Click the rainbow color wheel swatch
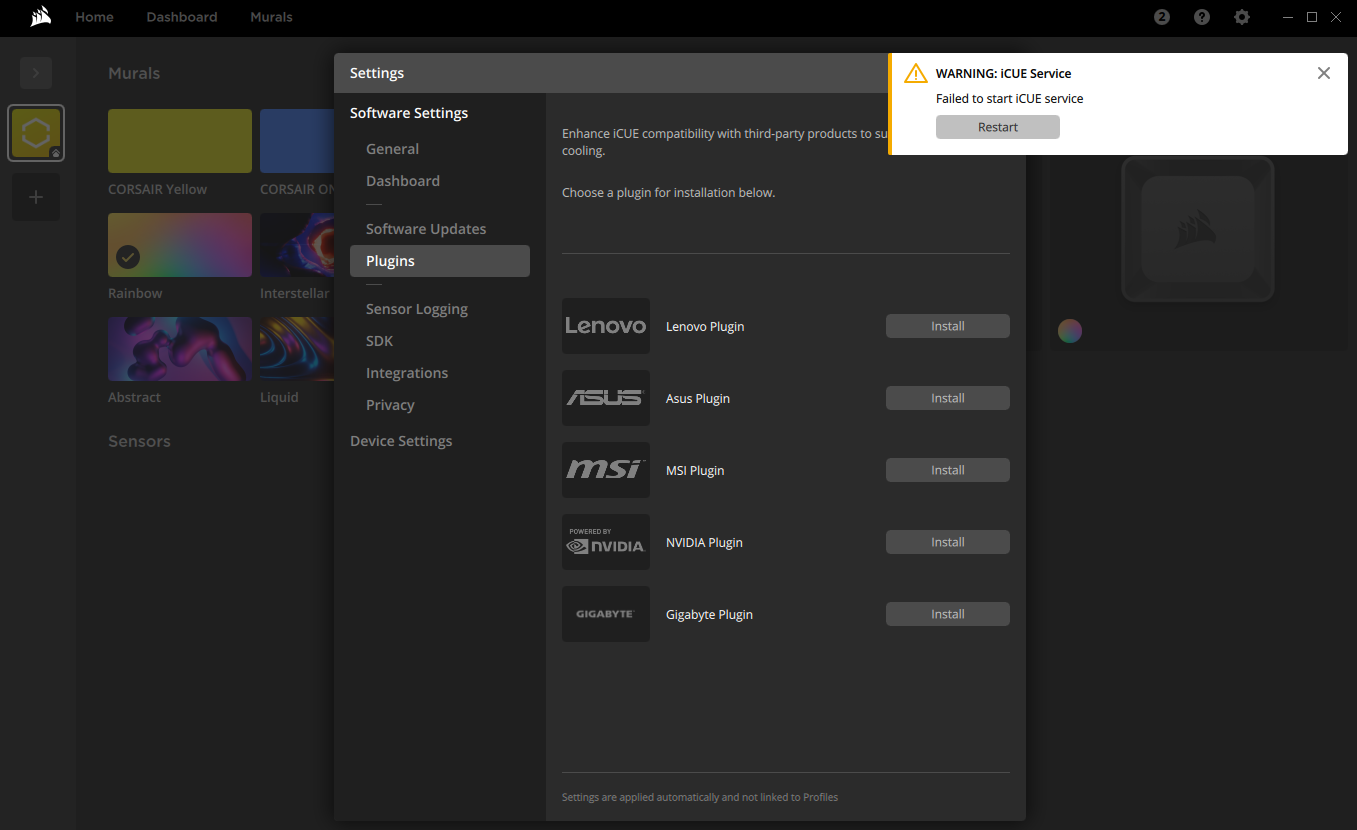1357x830 pixels. pos(1070,331)
